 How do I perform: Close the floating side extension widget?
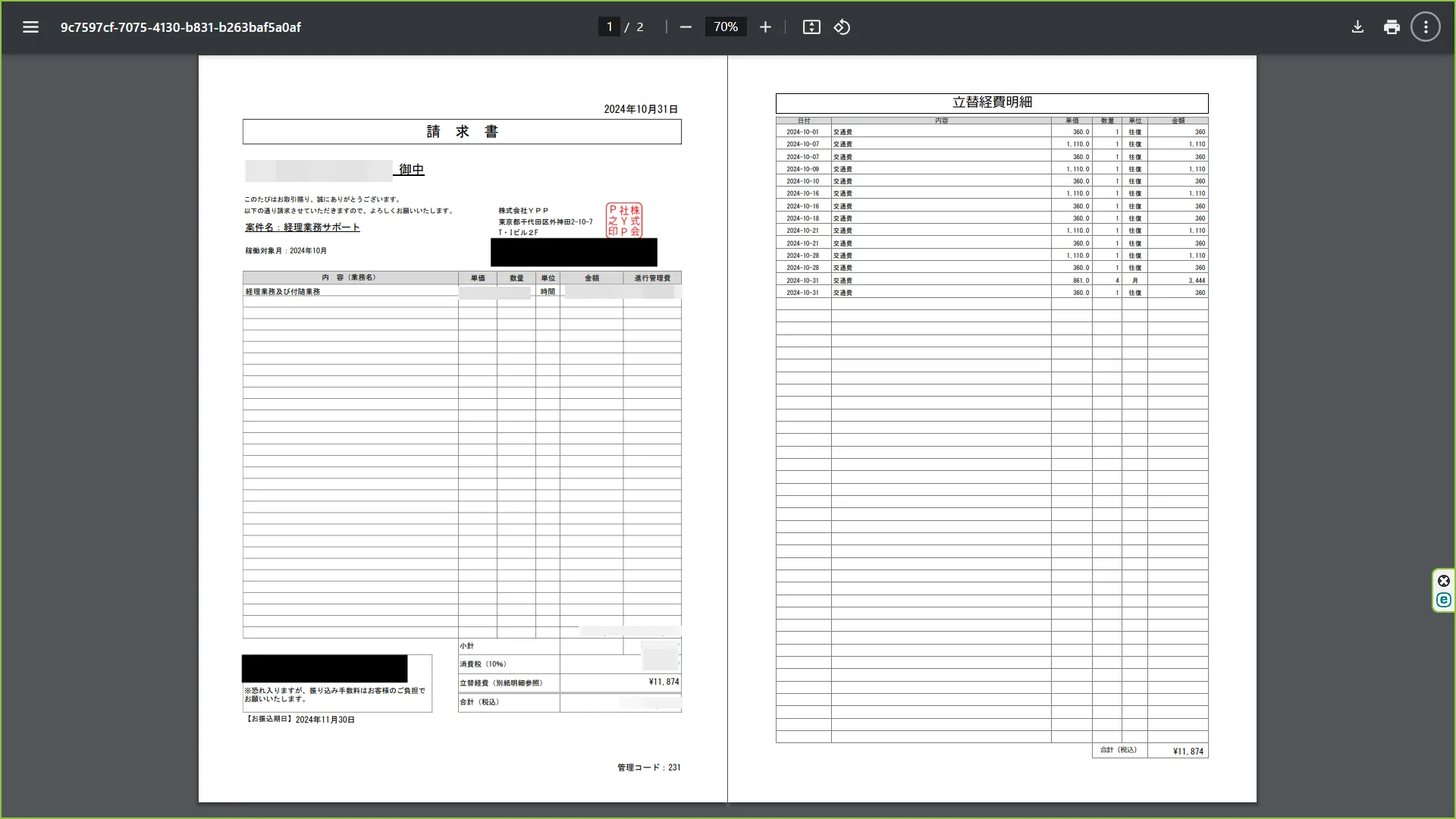(1444, 581)
